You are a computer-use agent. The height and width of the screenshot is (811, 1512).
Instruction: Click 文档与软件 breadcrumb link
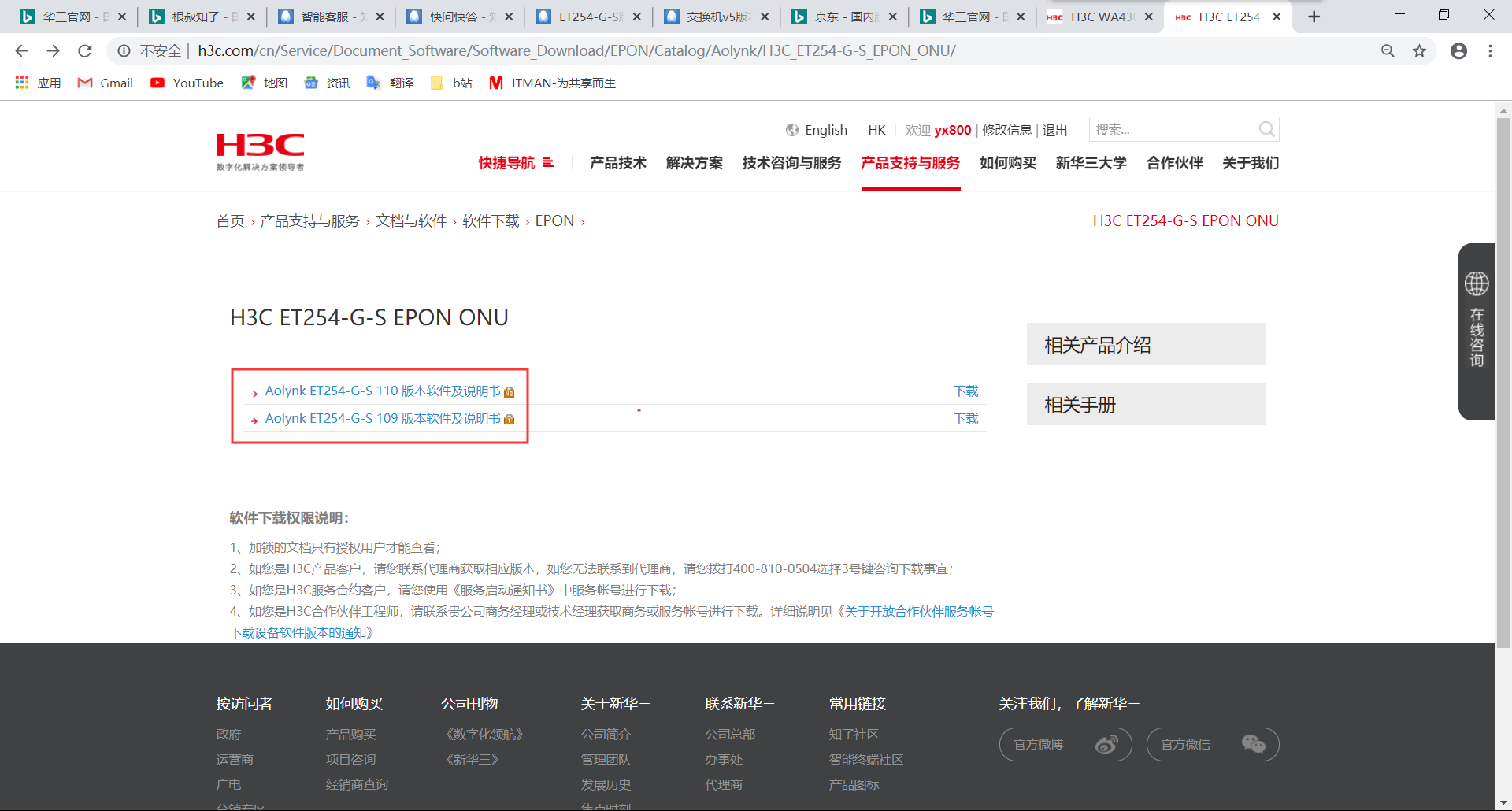click(x=411, y=221)
